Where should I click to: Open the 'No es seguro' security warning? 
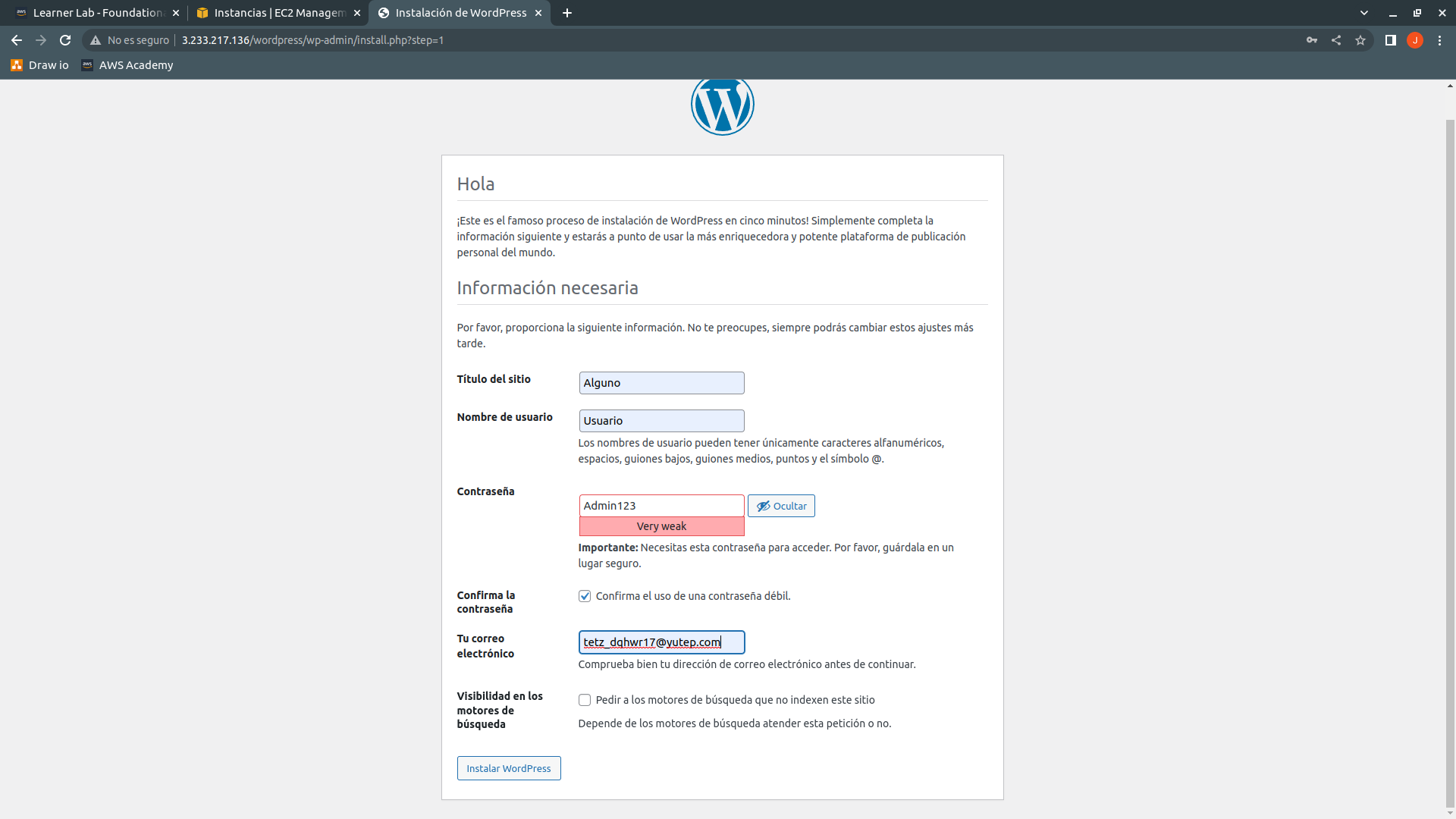coord(130,40)
